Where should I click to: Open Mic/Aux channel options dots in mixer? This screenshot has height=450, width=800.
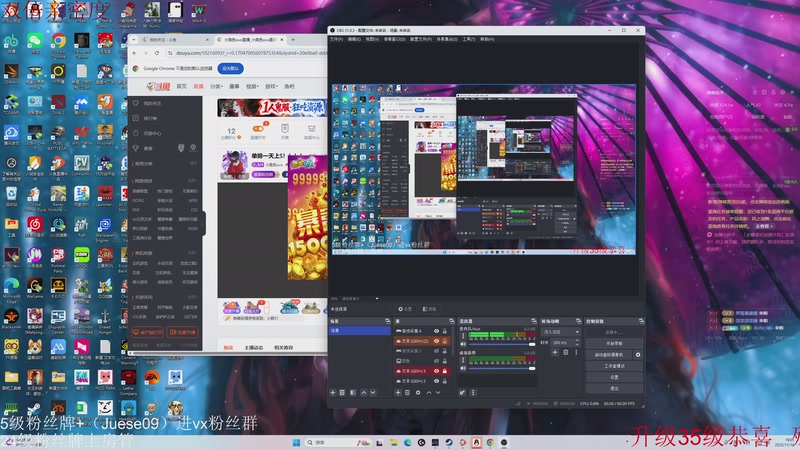[463, 337]
